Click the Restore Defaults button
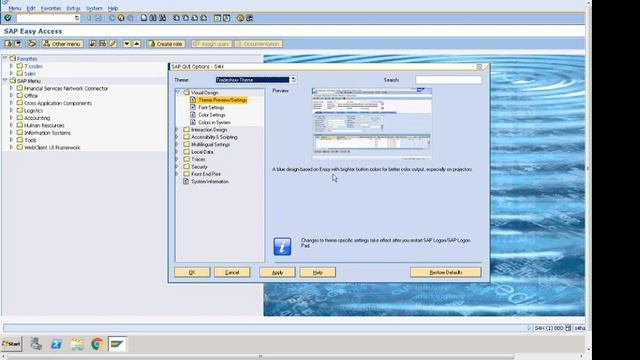Image resolution: width=640 pixels, height=360 pixels. 446,272
